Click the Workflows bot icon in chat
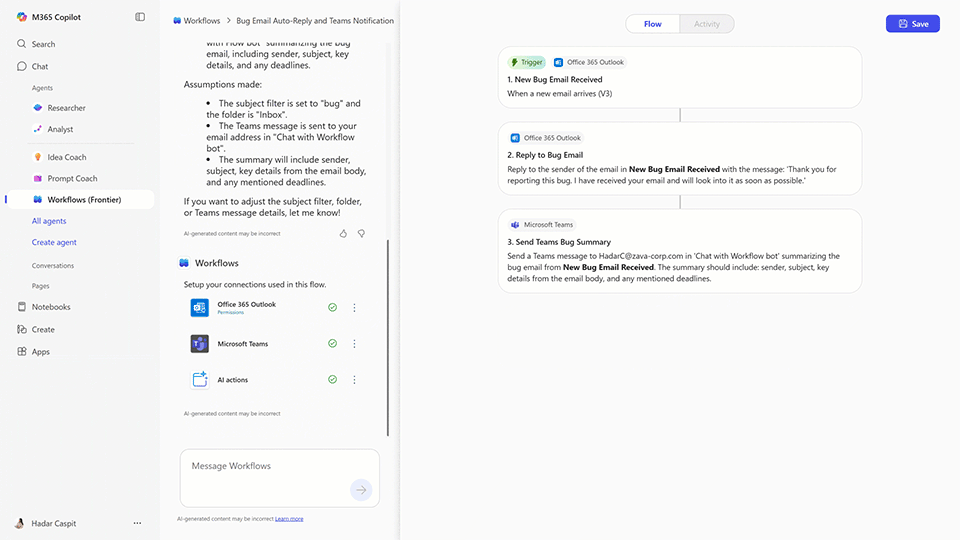This screenshot has width=960, height=540. 184,263
